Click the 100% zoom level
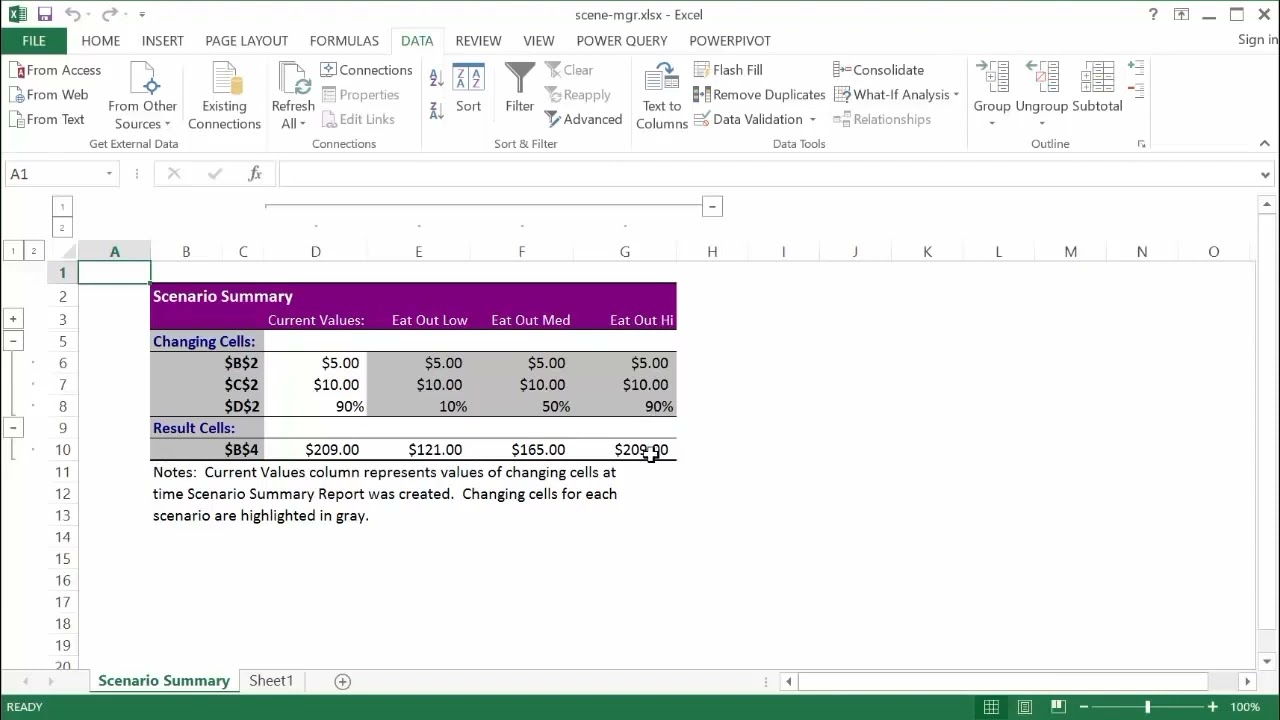The image size is (1280, 720). click(1245, 707)
